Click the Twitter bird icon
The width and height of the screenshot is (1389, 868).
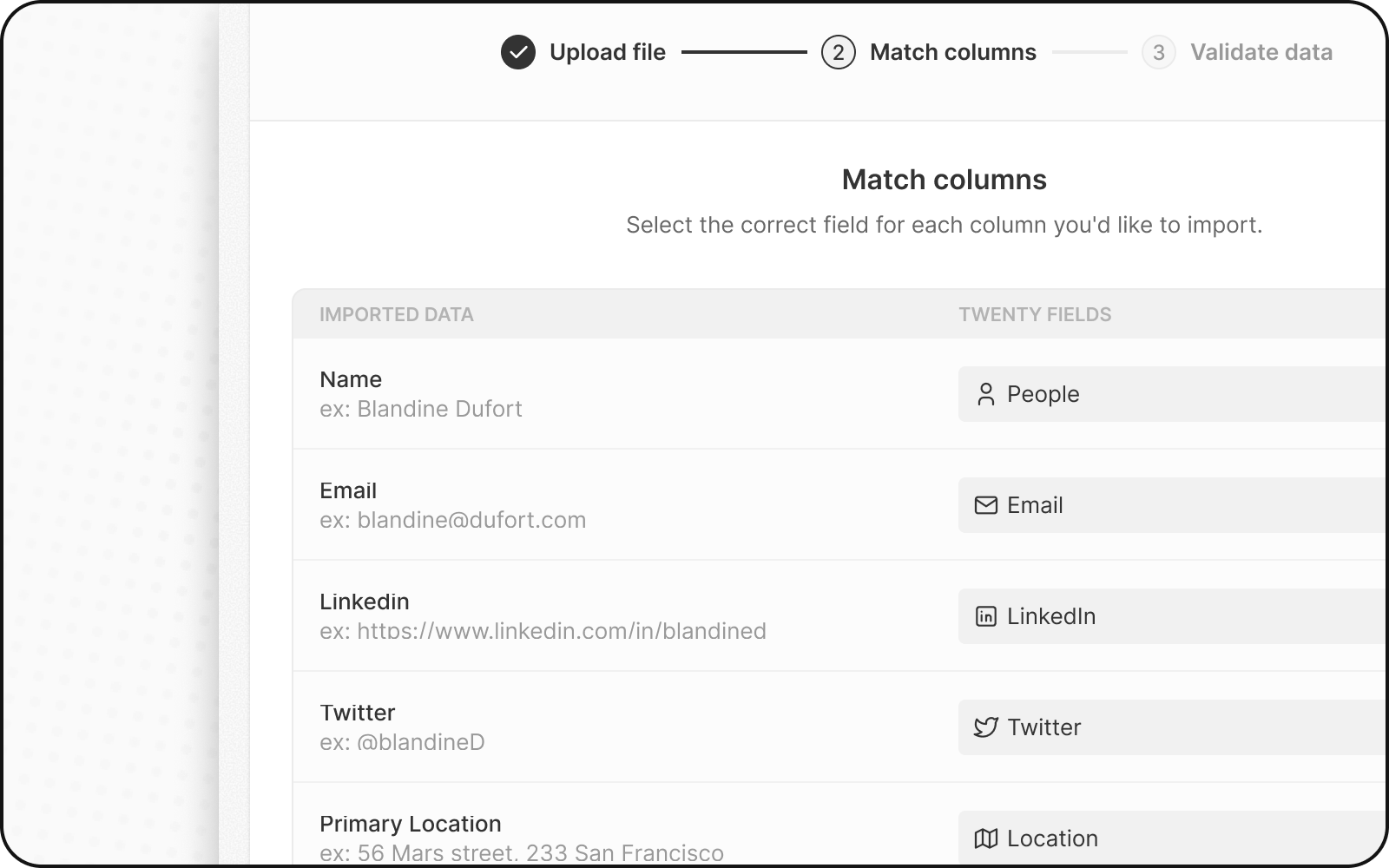985,727
